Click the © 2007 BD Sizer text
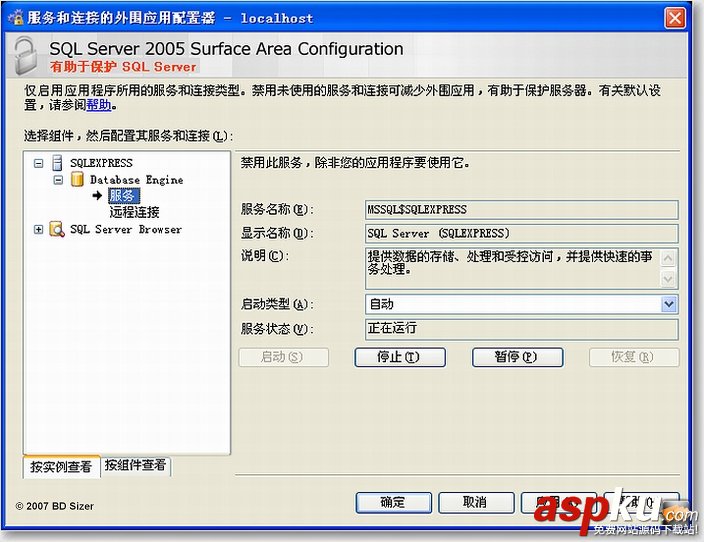Screen dimensions: 704x542 tap(55, 506)
